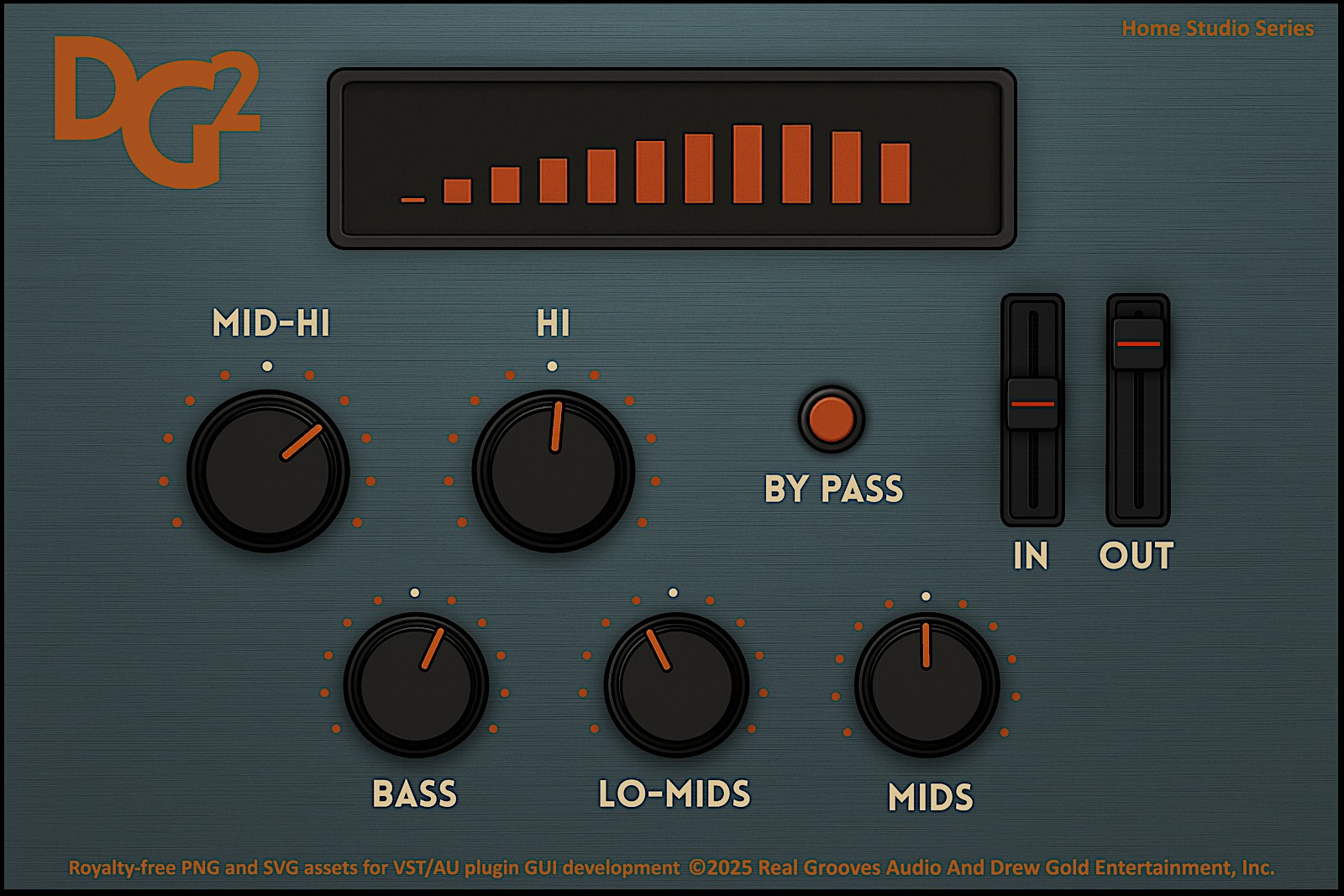1344x896 pixels.
Task: Click white center dot above MID-HI knob
Action: click(267, 366)
